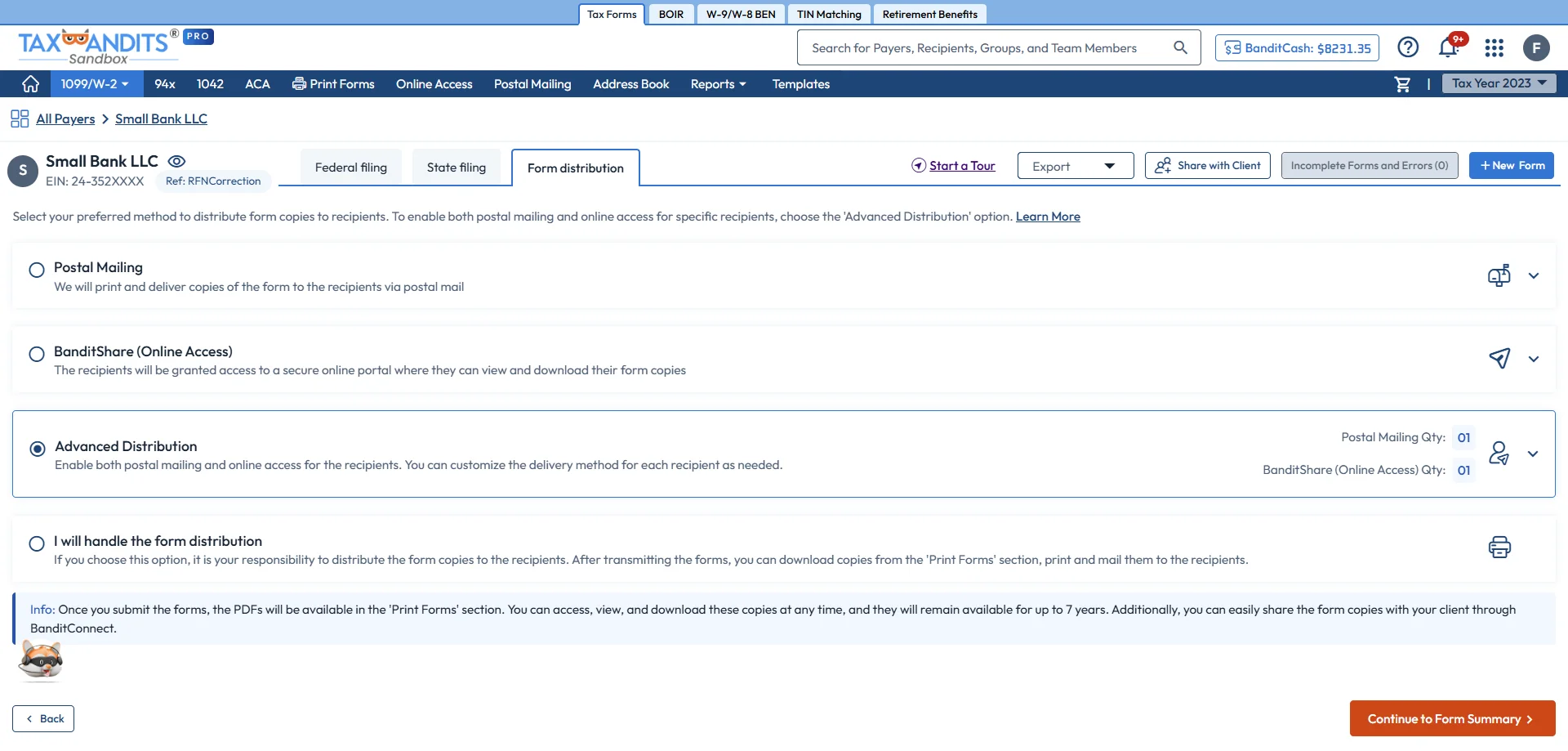Open the 94x menu

[165, 84]
